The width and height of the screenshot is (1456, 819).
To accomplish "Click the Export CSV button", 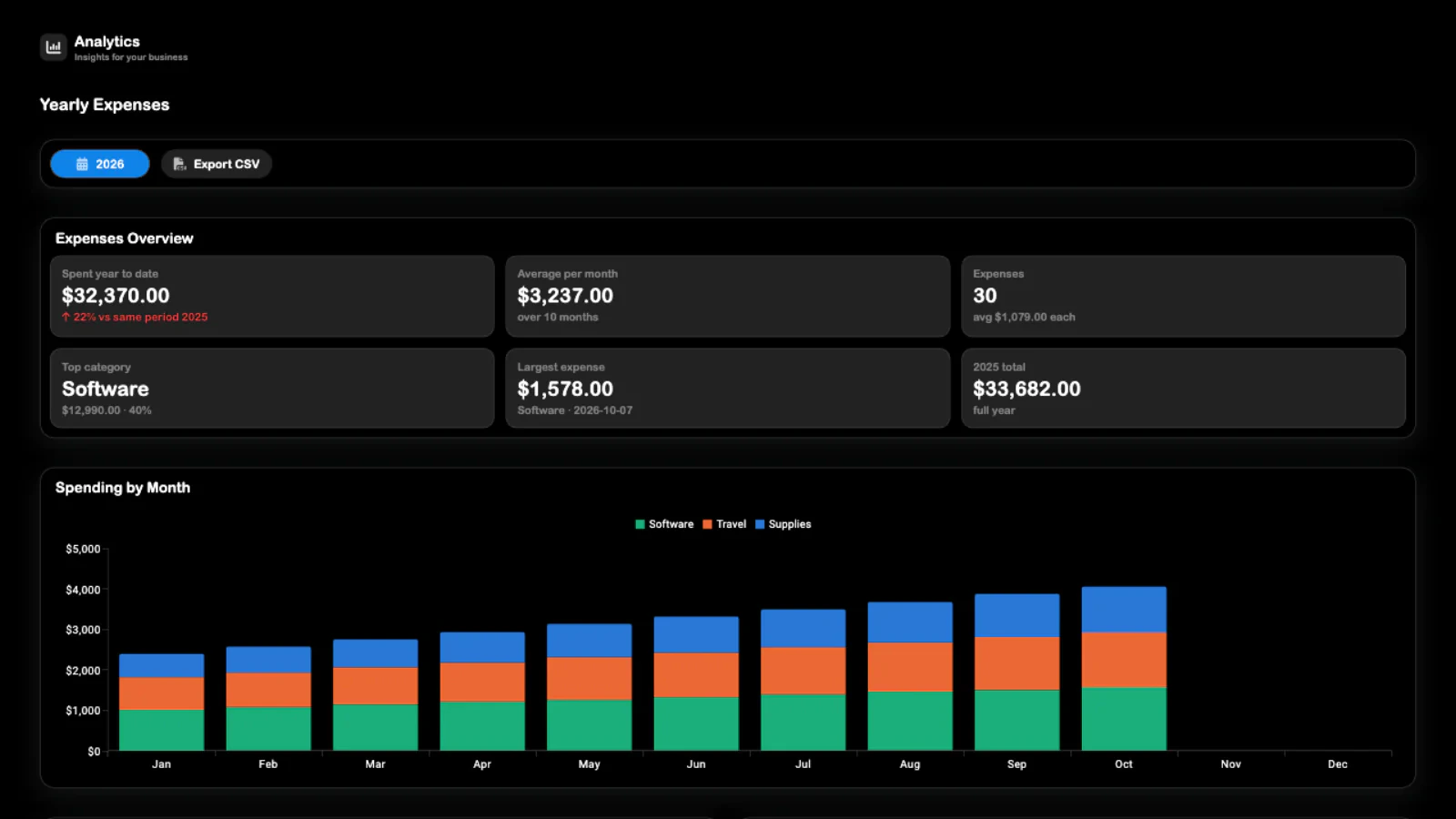I will coord(217,164).
